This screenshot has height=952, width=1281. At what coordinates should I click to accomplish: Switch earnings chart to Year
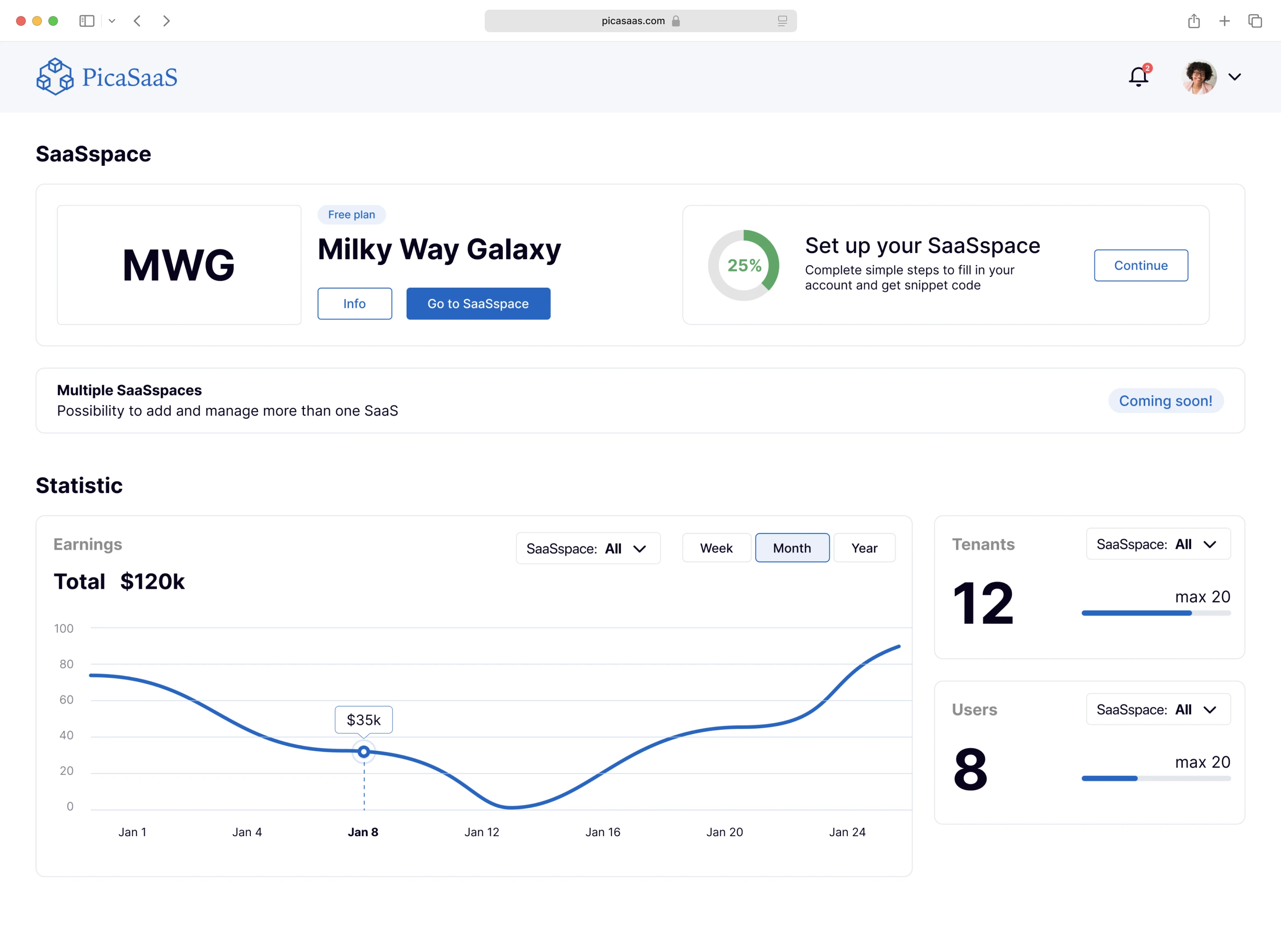(864, 548)
